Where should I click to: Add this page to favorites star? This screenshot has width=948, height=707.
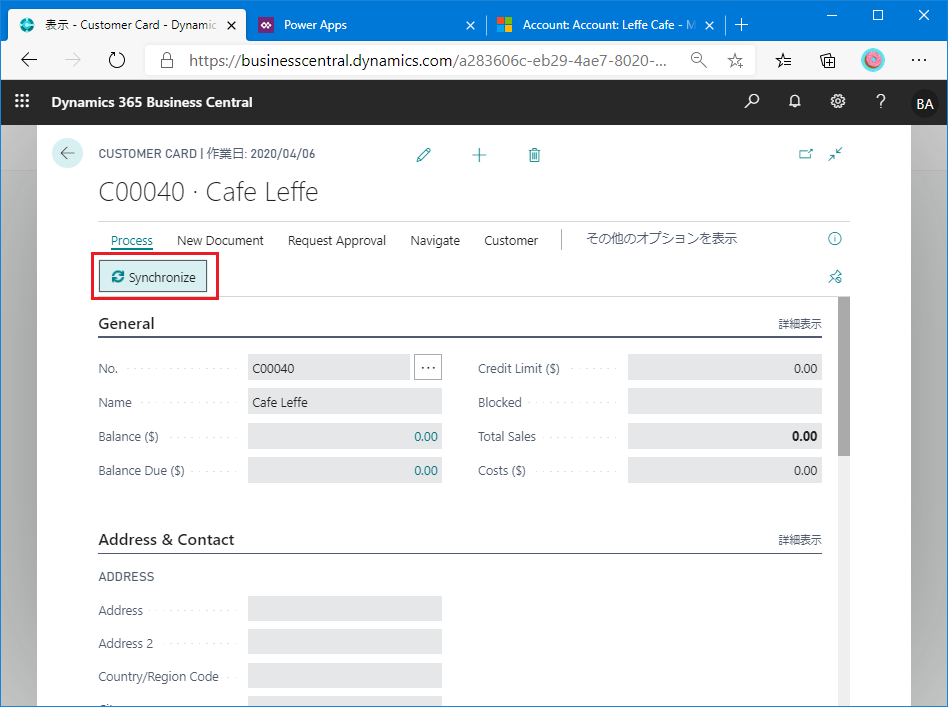[735, 60]
